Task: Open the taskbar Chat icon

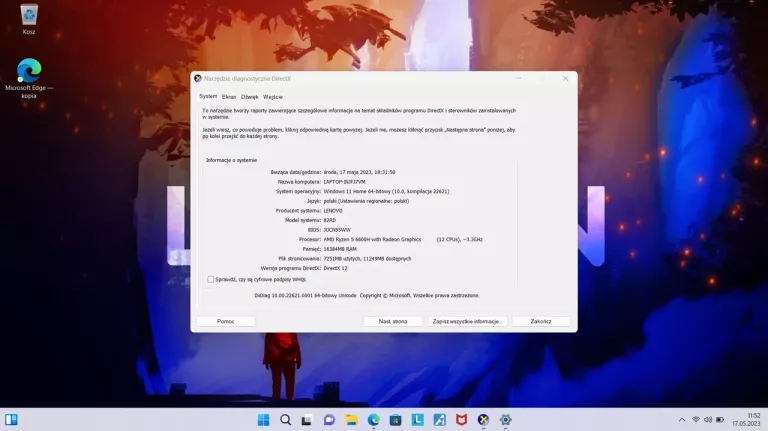Action: click(329, 420)
